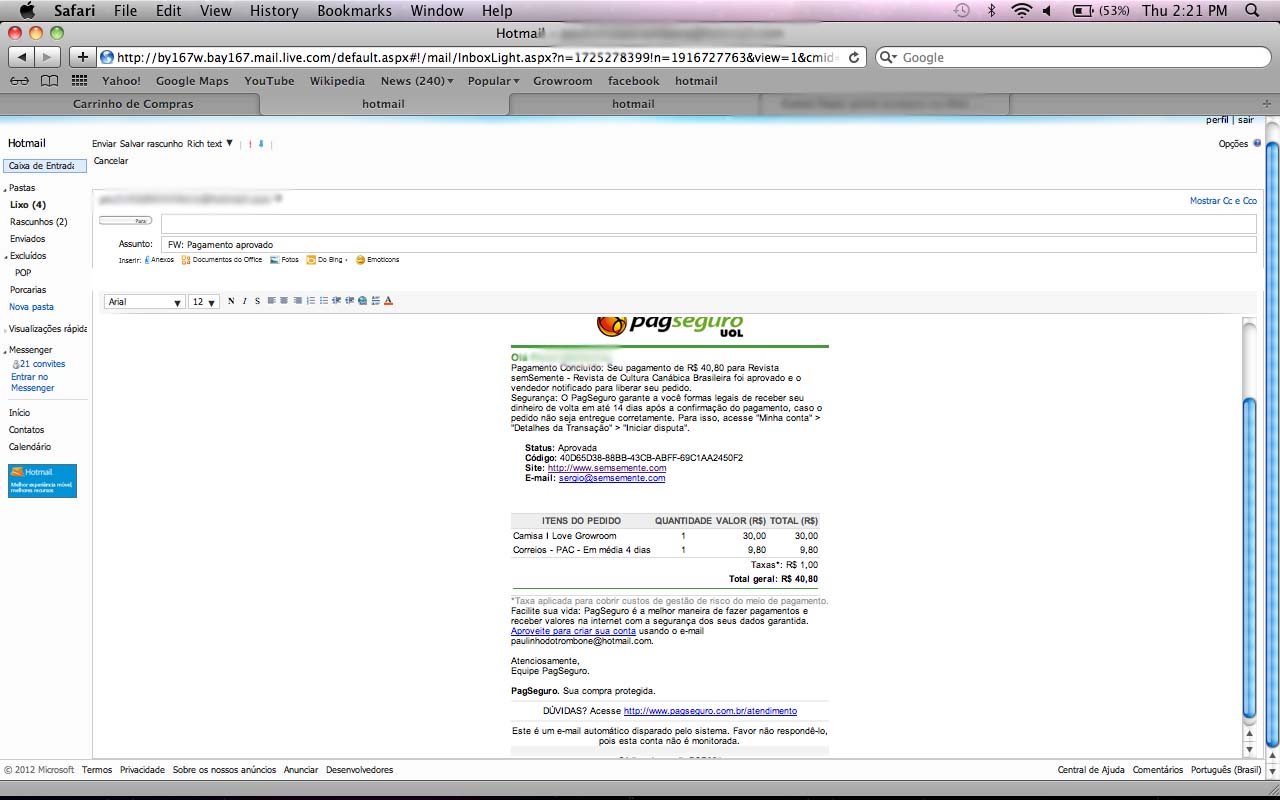Collapse the Messenger section
The image size is (1280, 800).
[5, 351]
